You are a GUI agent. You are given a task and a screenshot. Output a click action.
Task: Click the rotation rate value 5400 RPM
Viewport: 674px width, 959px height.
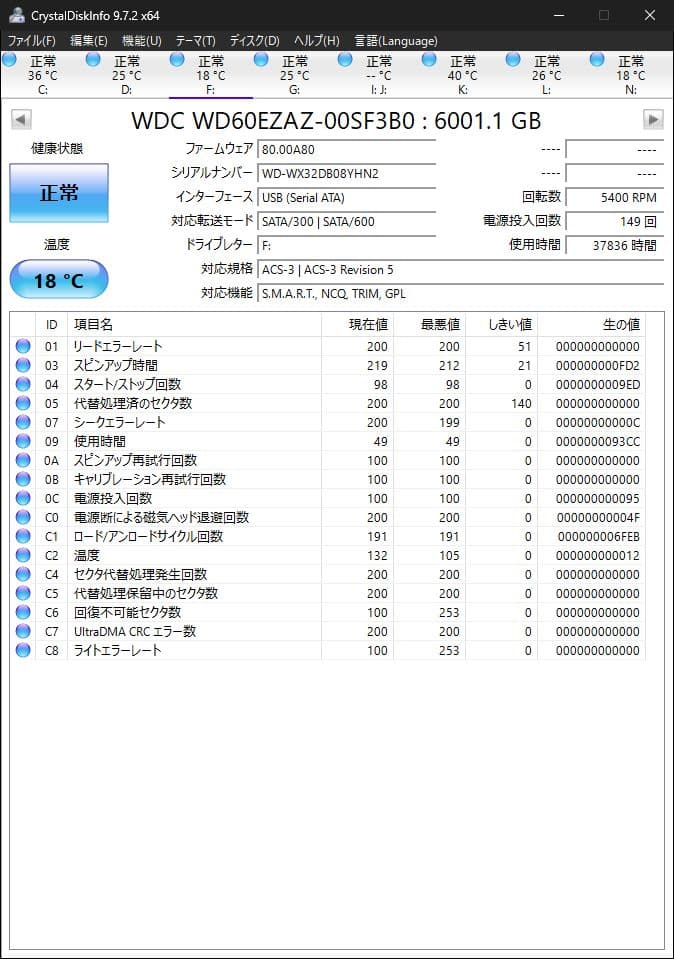coord(615,198)
